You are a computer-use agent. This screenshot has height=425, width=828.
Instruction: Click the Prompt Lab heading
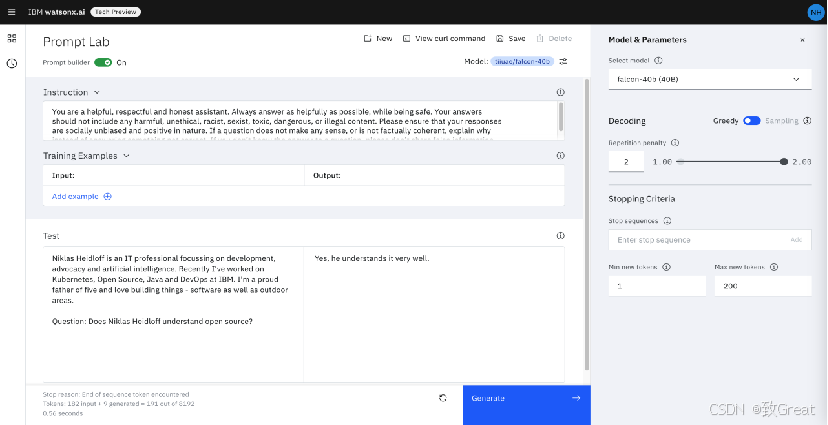[x=76, y=42]
